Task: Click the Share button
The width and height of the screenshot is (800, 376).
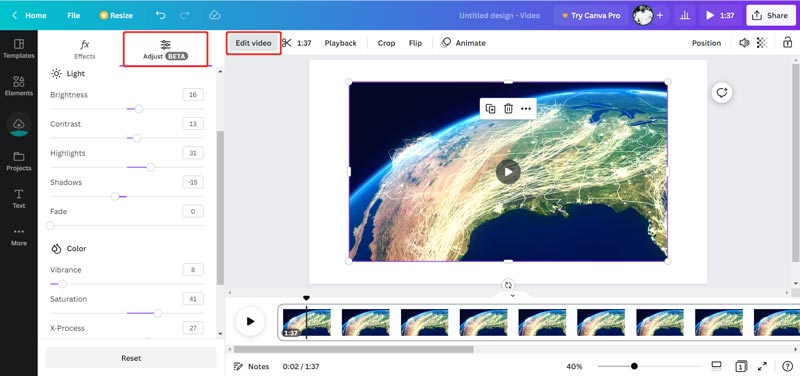Action: coord(770,15)
